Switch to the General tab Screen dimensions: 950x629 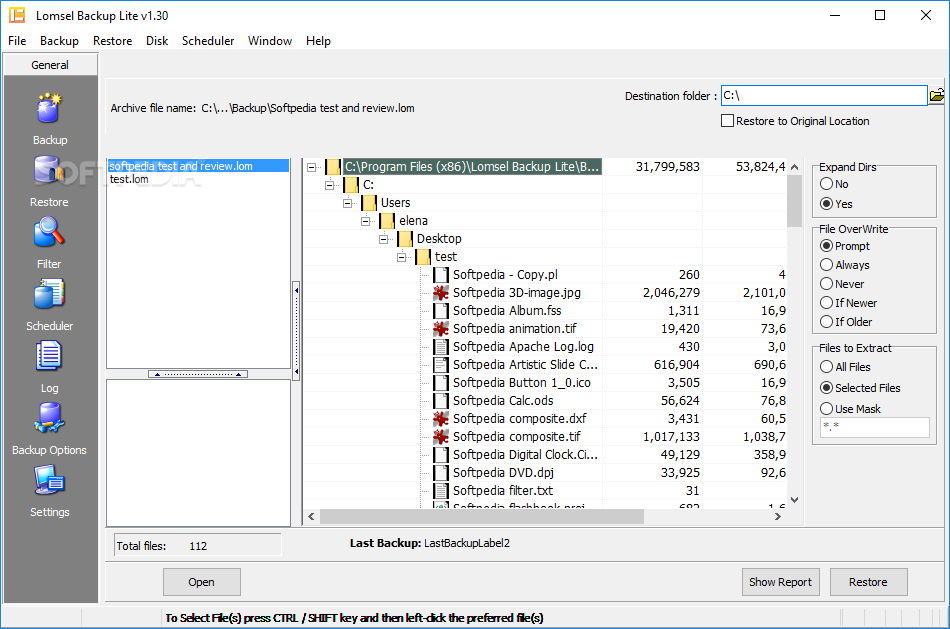[x=50, y=65]
